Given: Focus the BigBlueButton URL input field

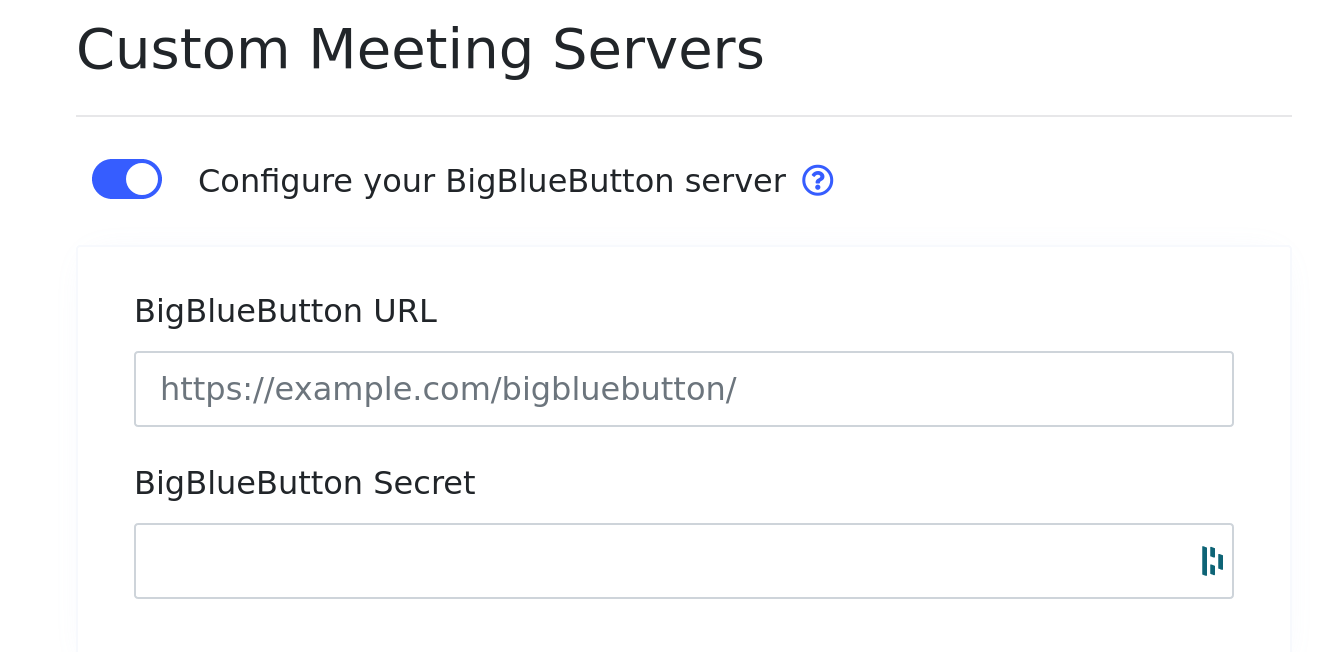Looking at the screenshot, I should click(683, 389).
